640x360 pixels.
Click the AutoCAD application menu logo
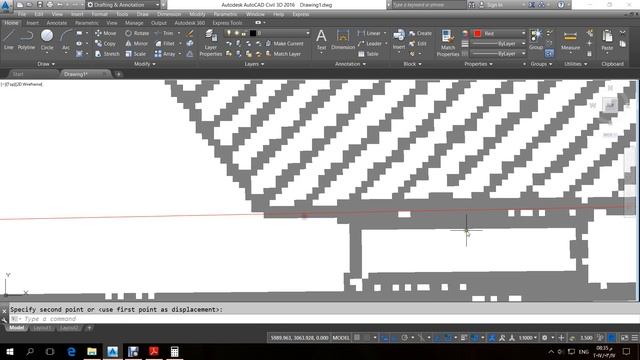point(5,5)
